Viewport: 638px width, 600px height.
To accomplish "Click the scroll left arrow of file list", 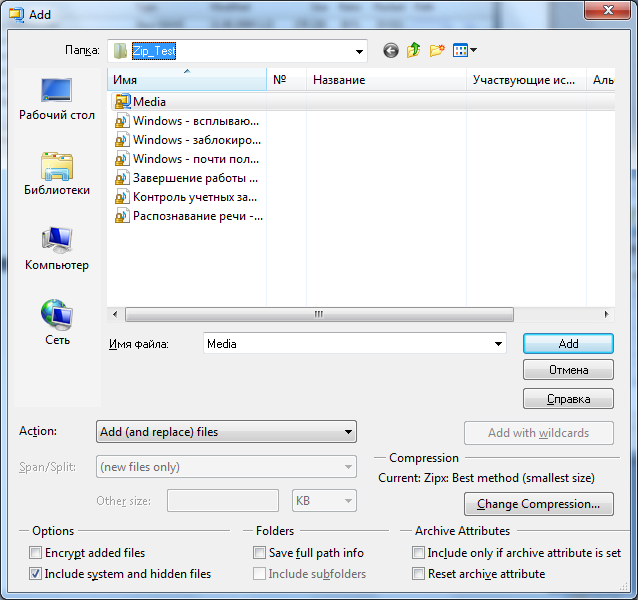I will [x=115, y=314].
